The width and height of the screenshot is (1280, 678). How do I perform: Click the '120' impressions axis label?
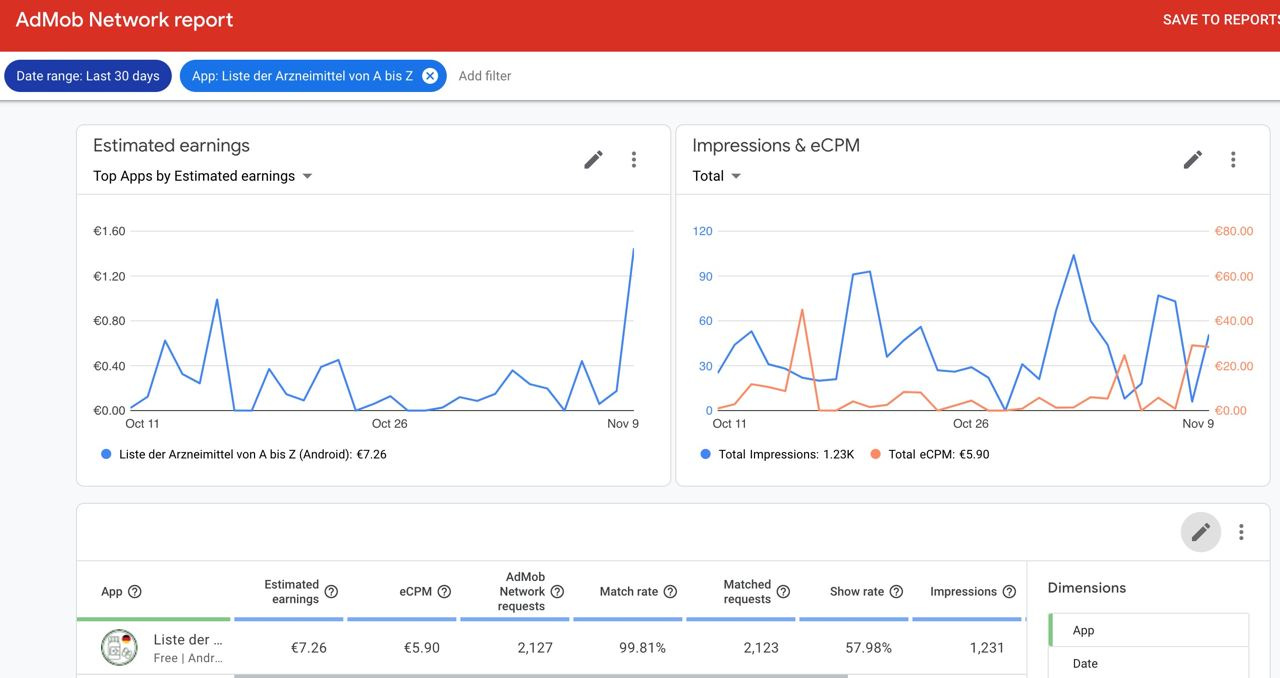pos(703,231)
